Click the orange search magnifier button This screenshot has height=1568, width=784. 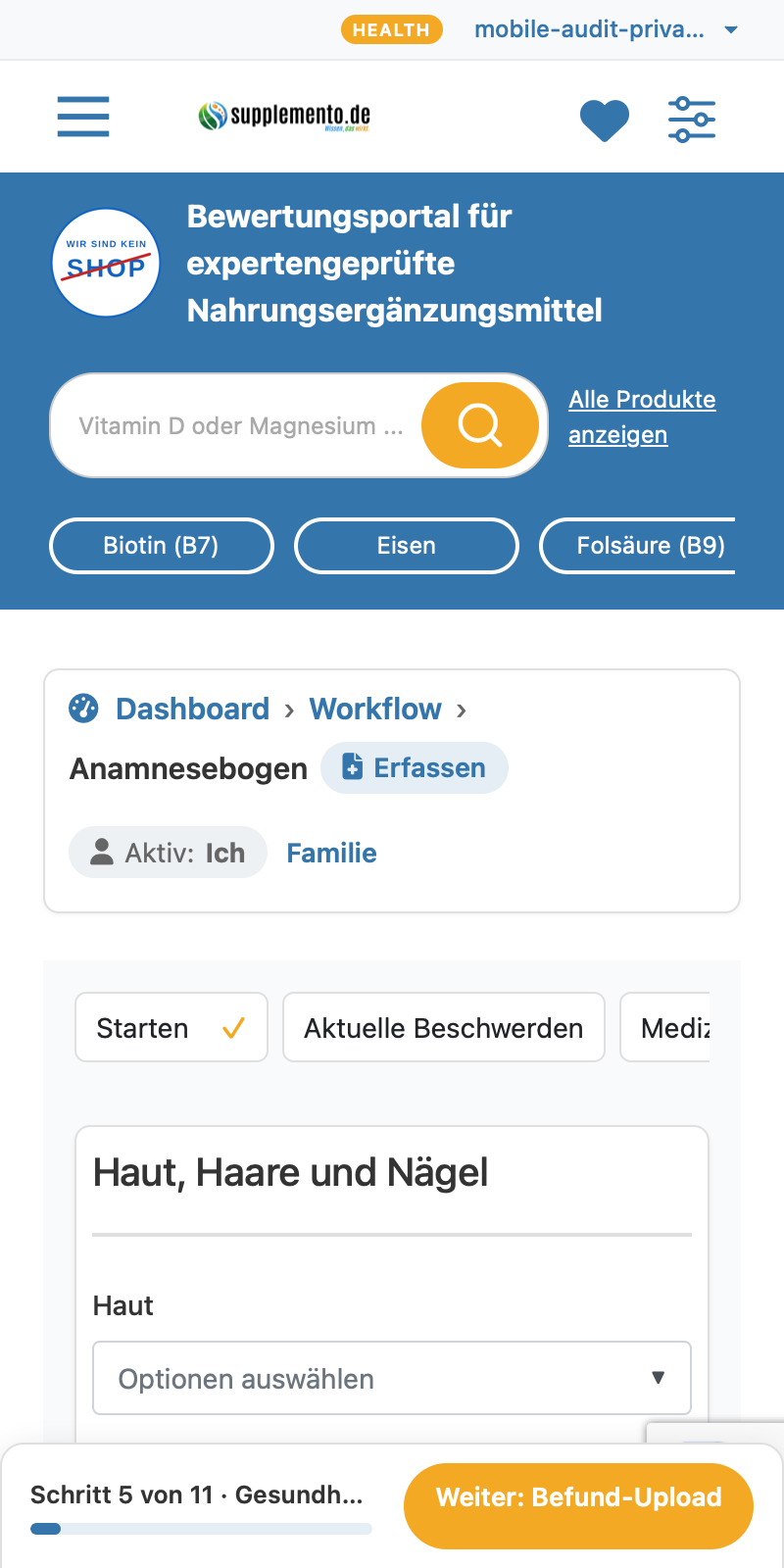click(x=480, y=425)
